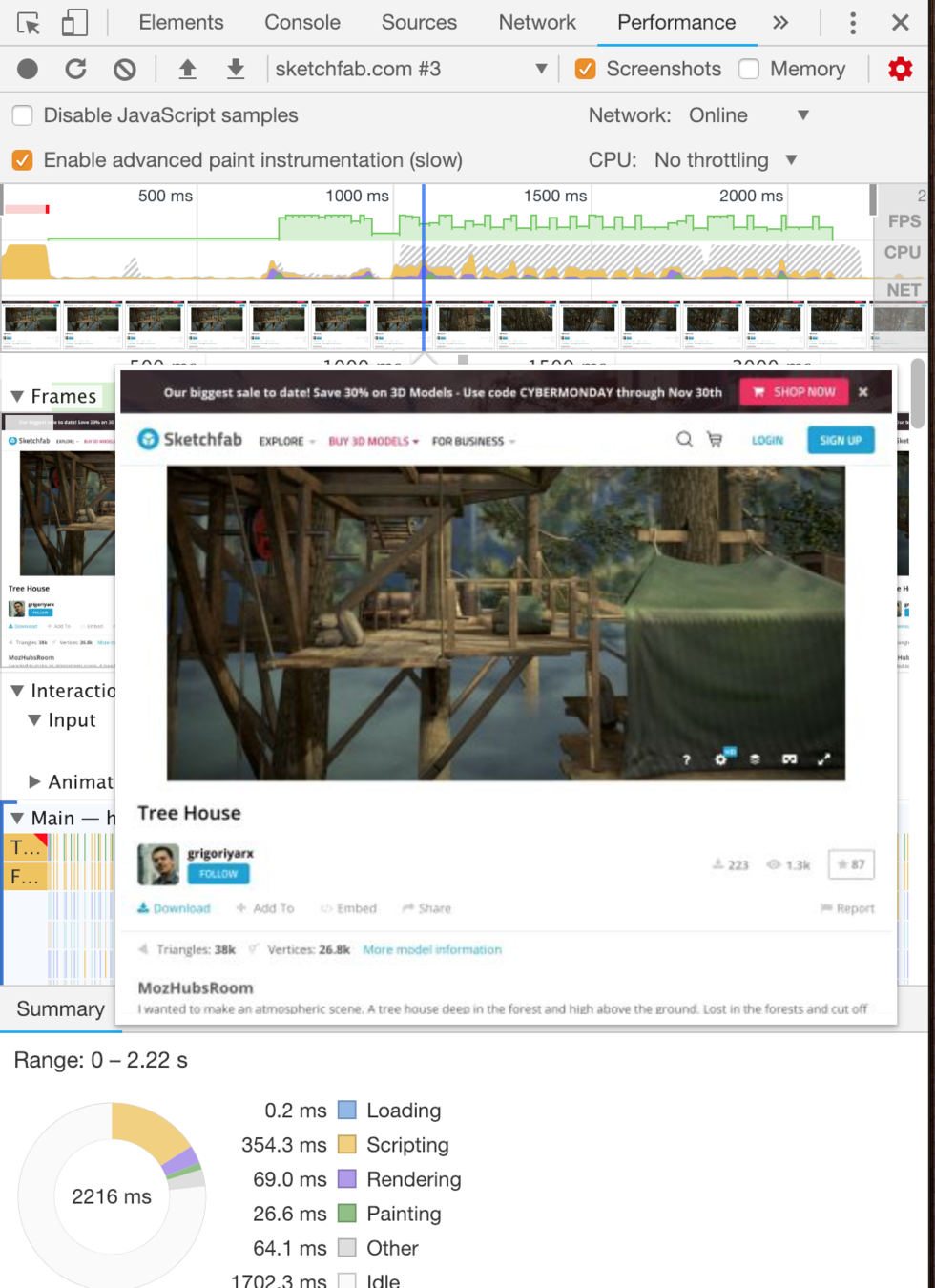Open the Network Online throttling dropdown
The height and width of the screenshot is (1288, 935).
(749, 115)
